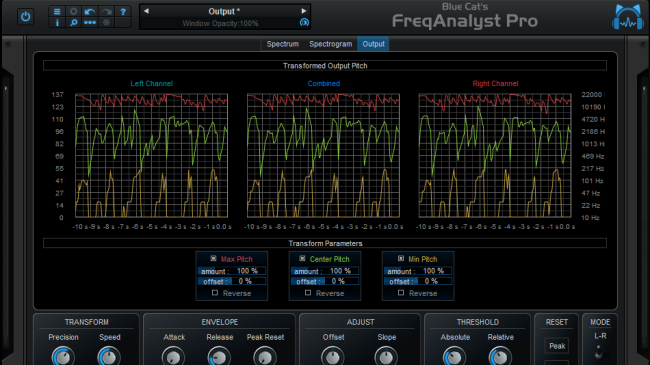Click the Min Pitch offset field
Screen dimensions: 650x365
[x=418, y=281]
